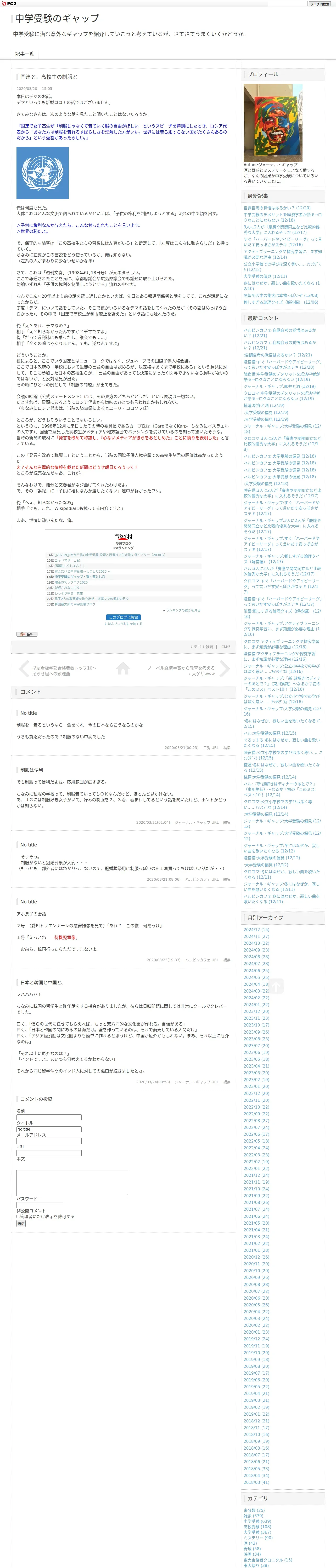Open archive 2024/11 (27)
The width and height of the screenshot is (336, 1568).
click(x=256, y=937)
